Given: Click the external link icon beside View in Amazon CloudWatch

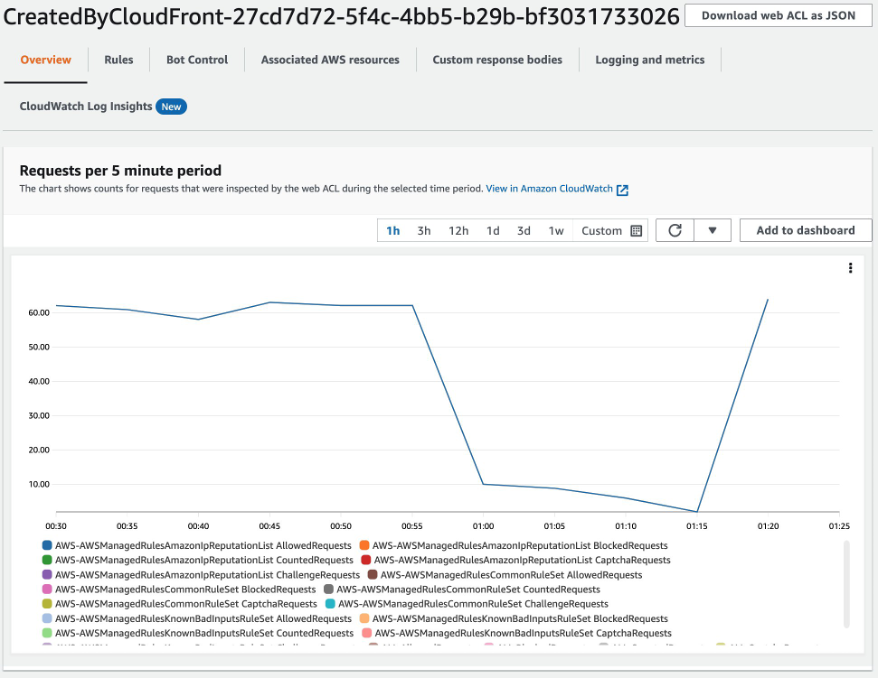Looking at the screenshot, I should tap(624, 188).
